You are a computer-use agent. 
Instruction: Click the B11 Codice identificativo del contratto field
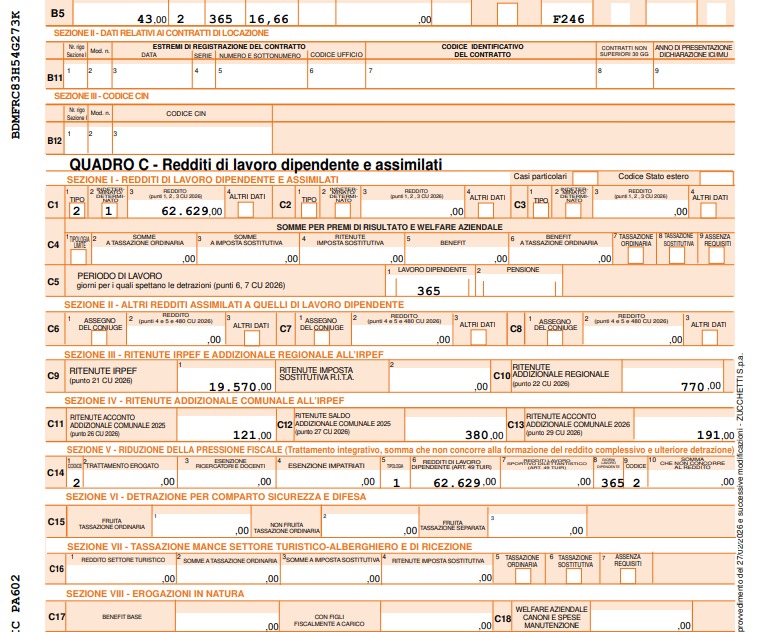coord(481,74)
